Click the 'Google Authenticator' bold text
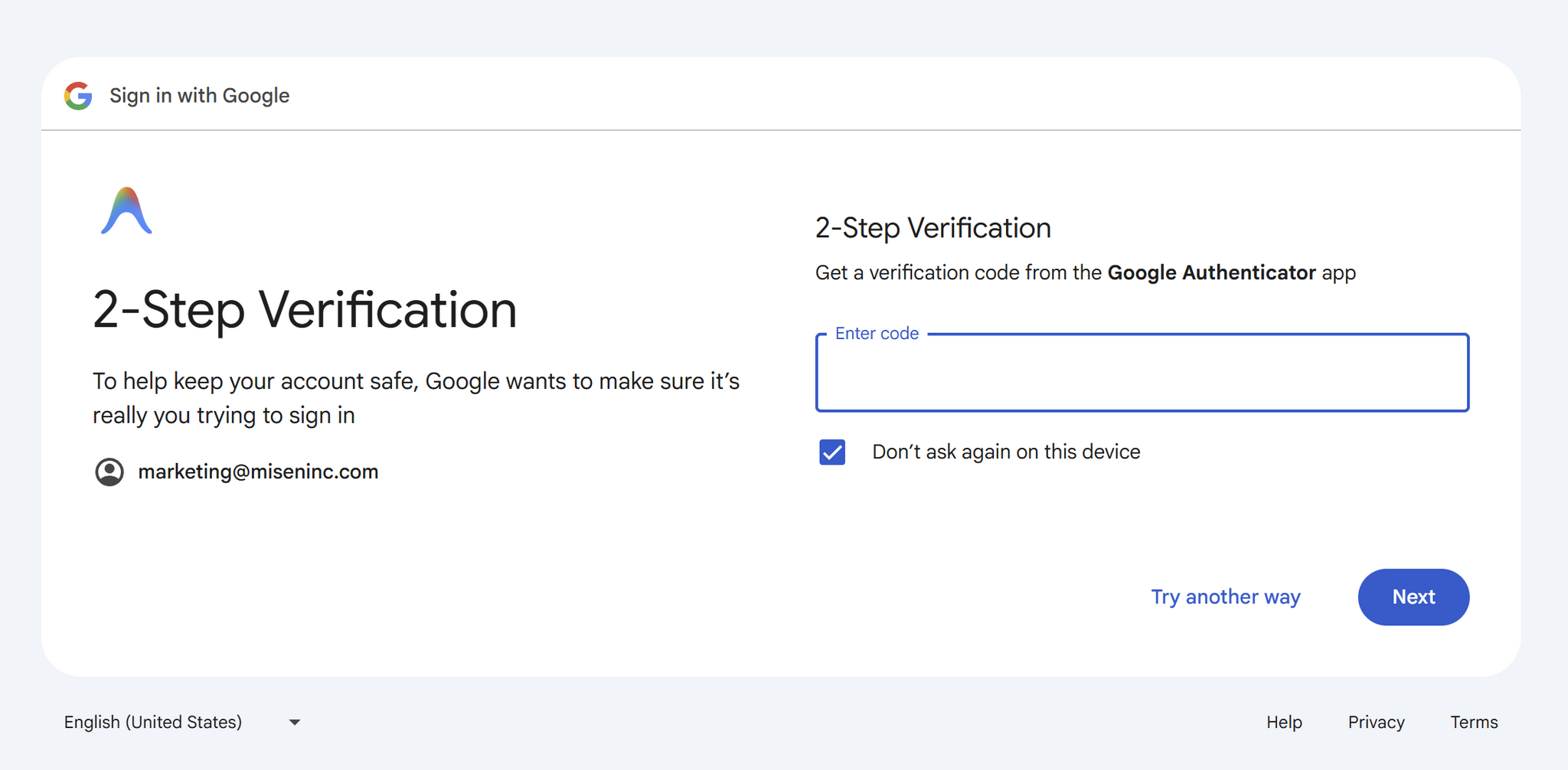The width and height of the screenshot is (1568, 770). (1211, 272)
